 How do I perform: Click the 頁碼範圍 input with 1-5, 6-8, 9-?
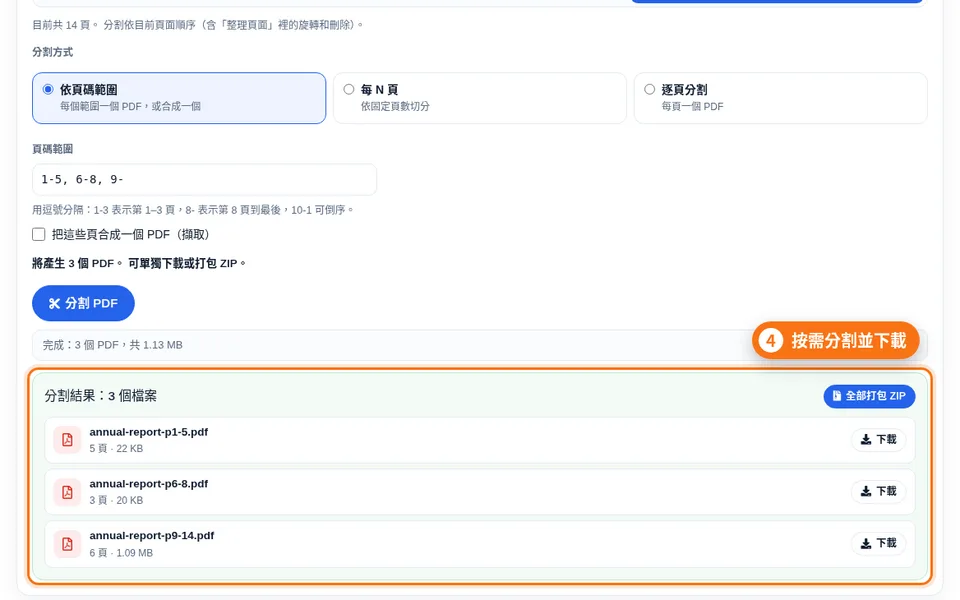[204, 179]
